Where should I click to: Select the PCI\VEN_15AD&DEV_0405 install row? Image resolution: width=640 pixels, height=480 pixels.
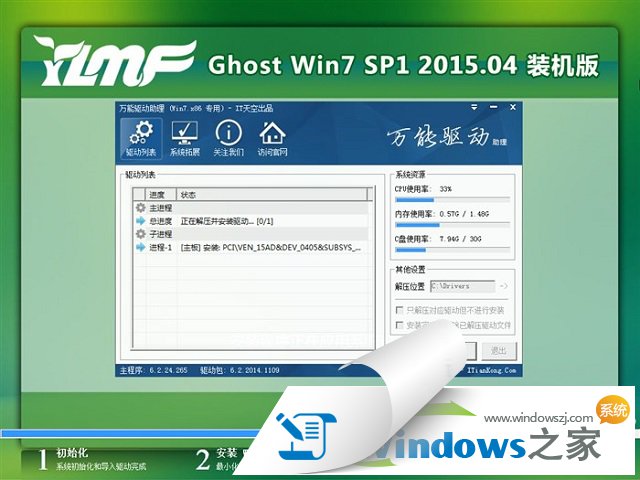[251, 247]
